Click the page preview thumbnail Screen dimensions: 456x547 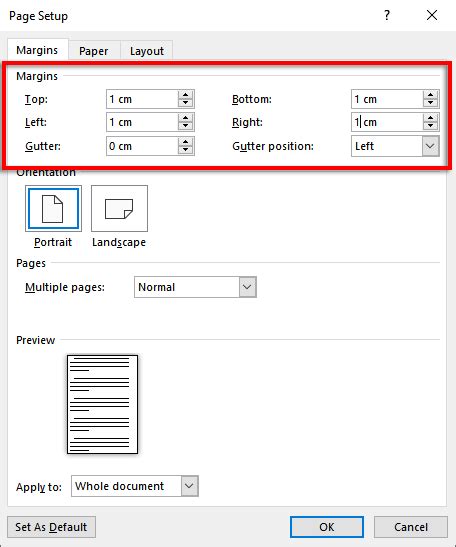[x=103, y=405]
